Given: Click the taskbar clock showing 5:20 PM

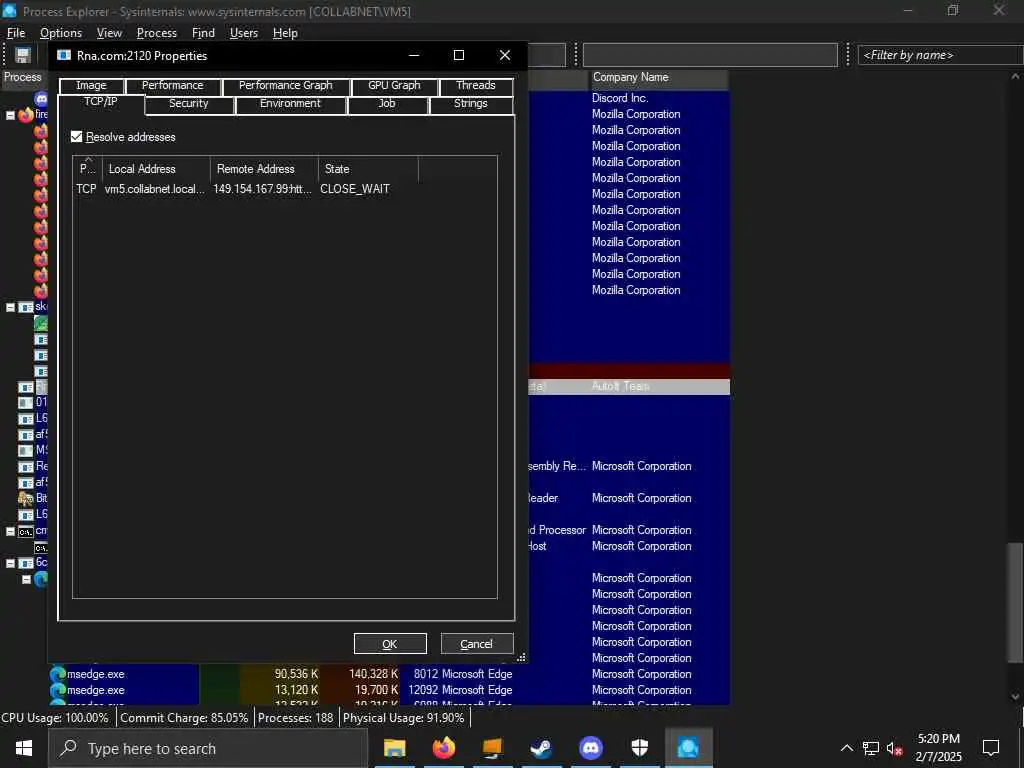Looking at the screenshot, I should 938,748.
